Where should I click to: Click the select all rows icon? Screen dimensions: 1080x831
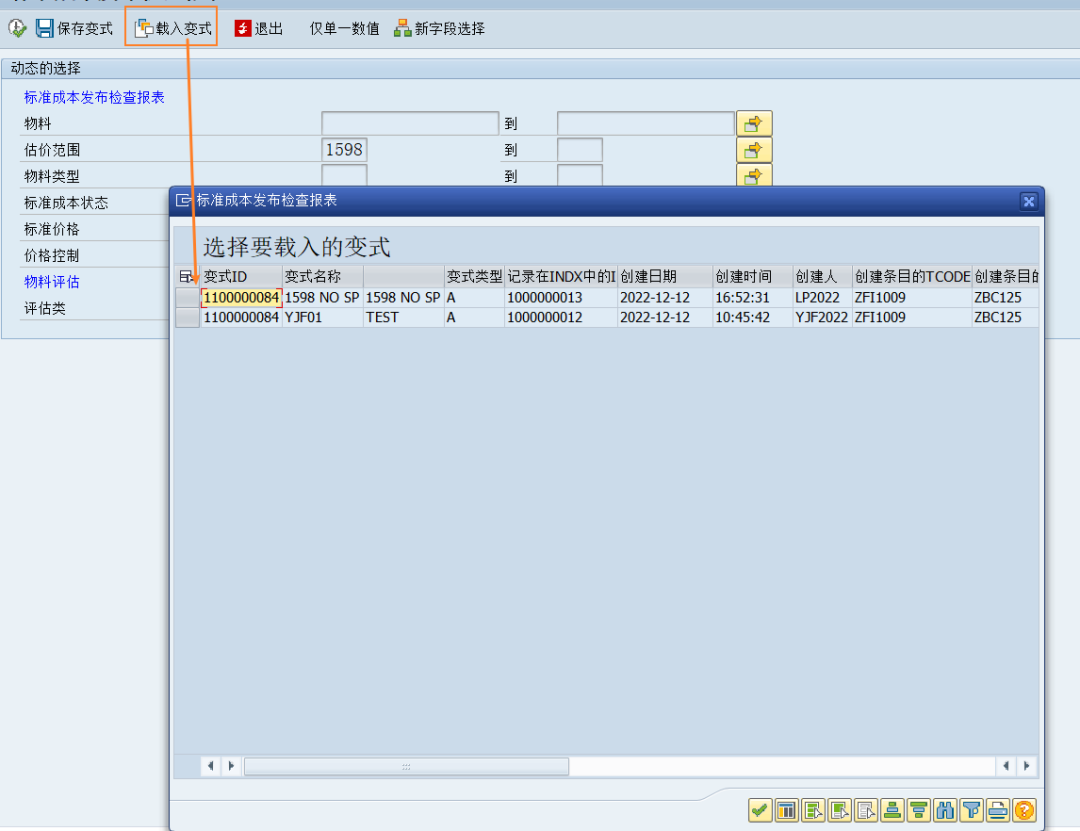813,810
